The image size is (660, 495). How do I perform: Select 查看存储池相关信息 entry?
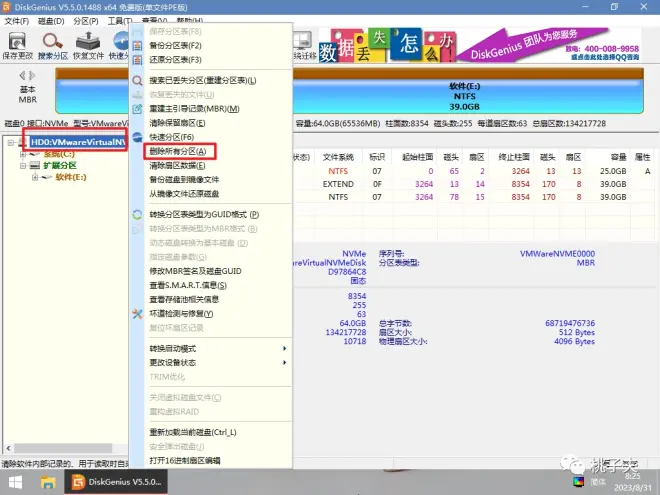click(184, 300)
